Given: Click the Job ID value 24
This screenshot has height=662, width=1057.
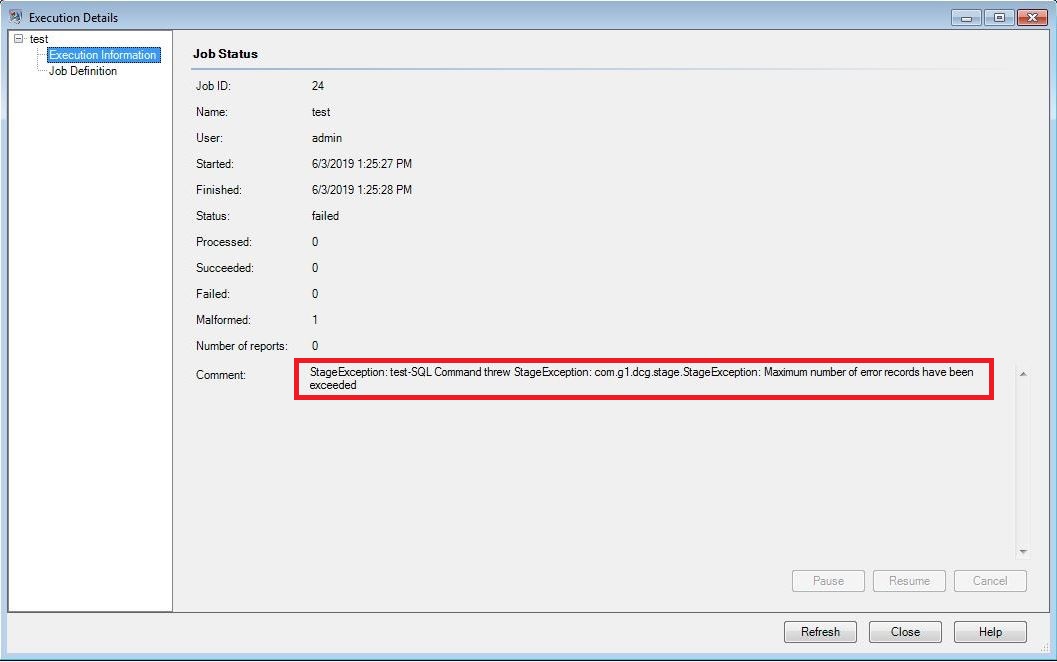Looking at the screenshot, I should pyautogui.click(x=318, y=86).
